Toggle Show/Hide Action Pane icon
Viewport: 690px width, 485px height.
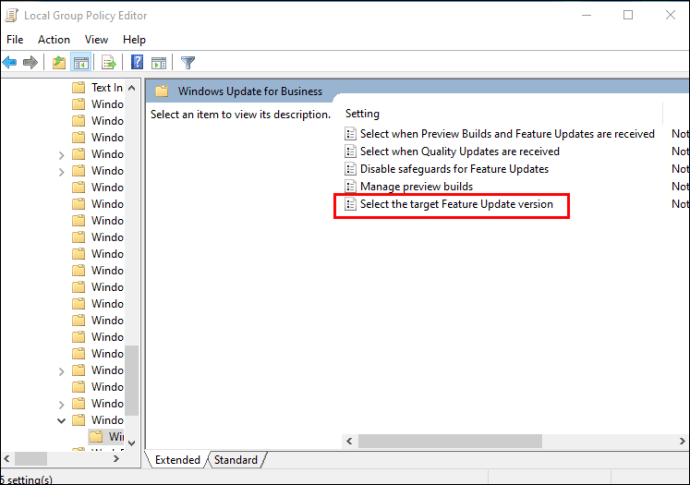[x=159, y=62]
